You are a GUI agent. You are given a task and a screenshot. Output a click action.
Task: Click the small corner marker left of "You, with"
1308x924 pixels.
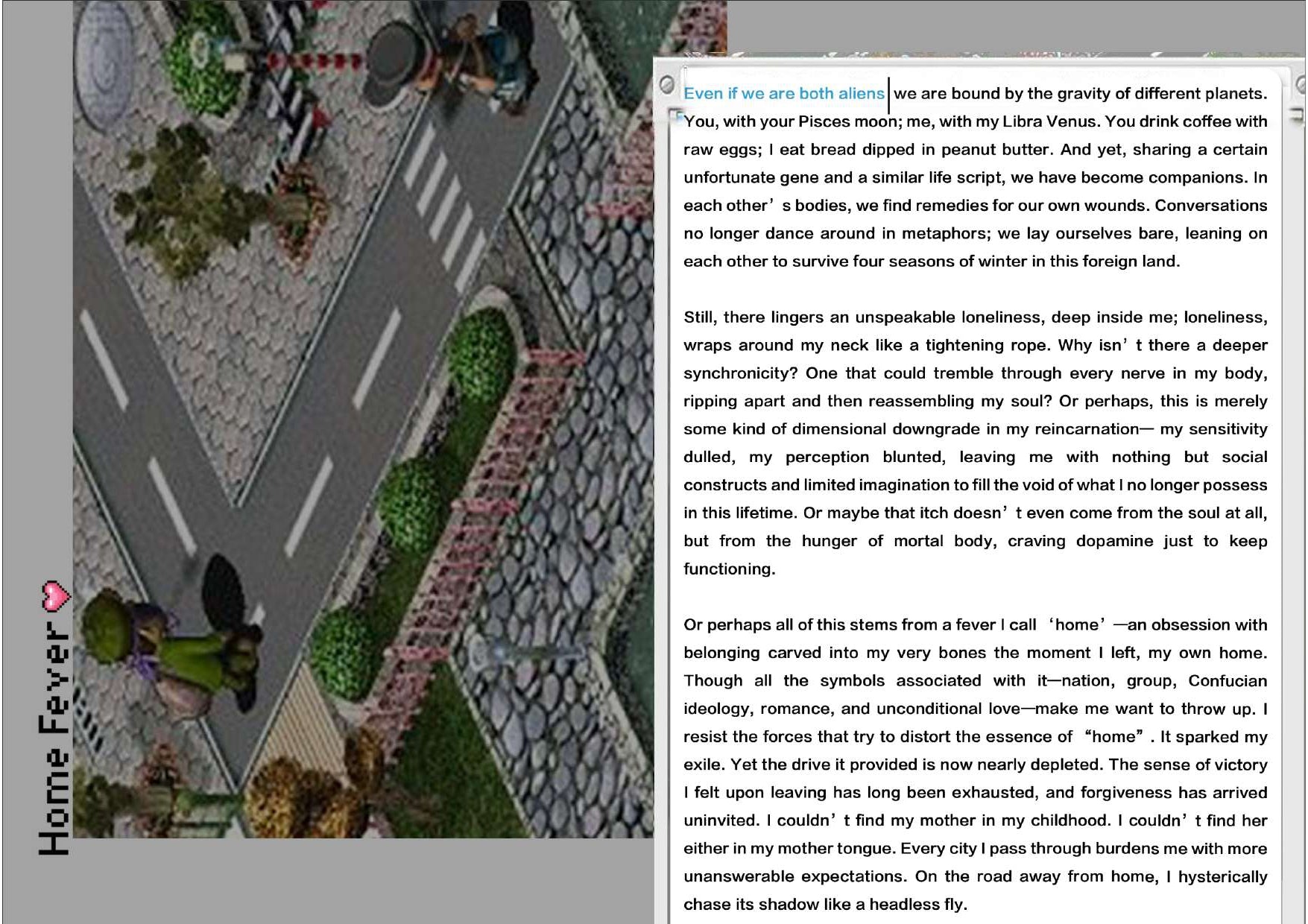click(676, 115)
